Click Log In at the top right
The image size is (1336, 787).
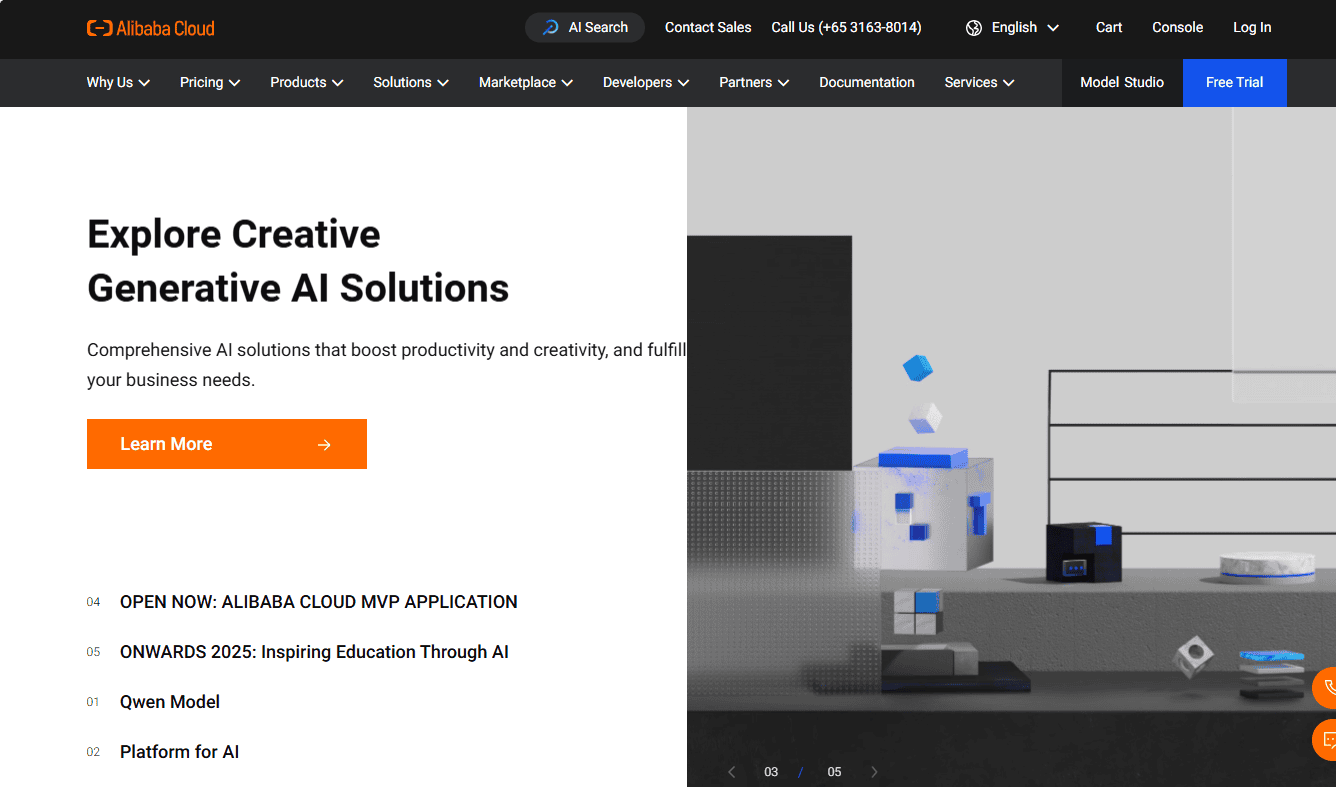(1252, 27)
